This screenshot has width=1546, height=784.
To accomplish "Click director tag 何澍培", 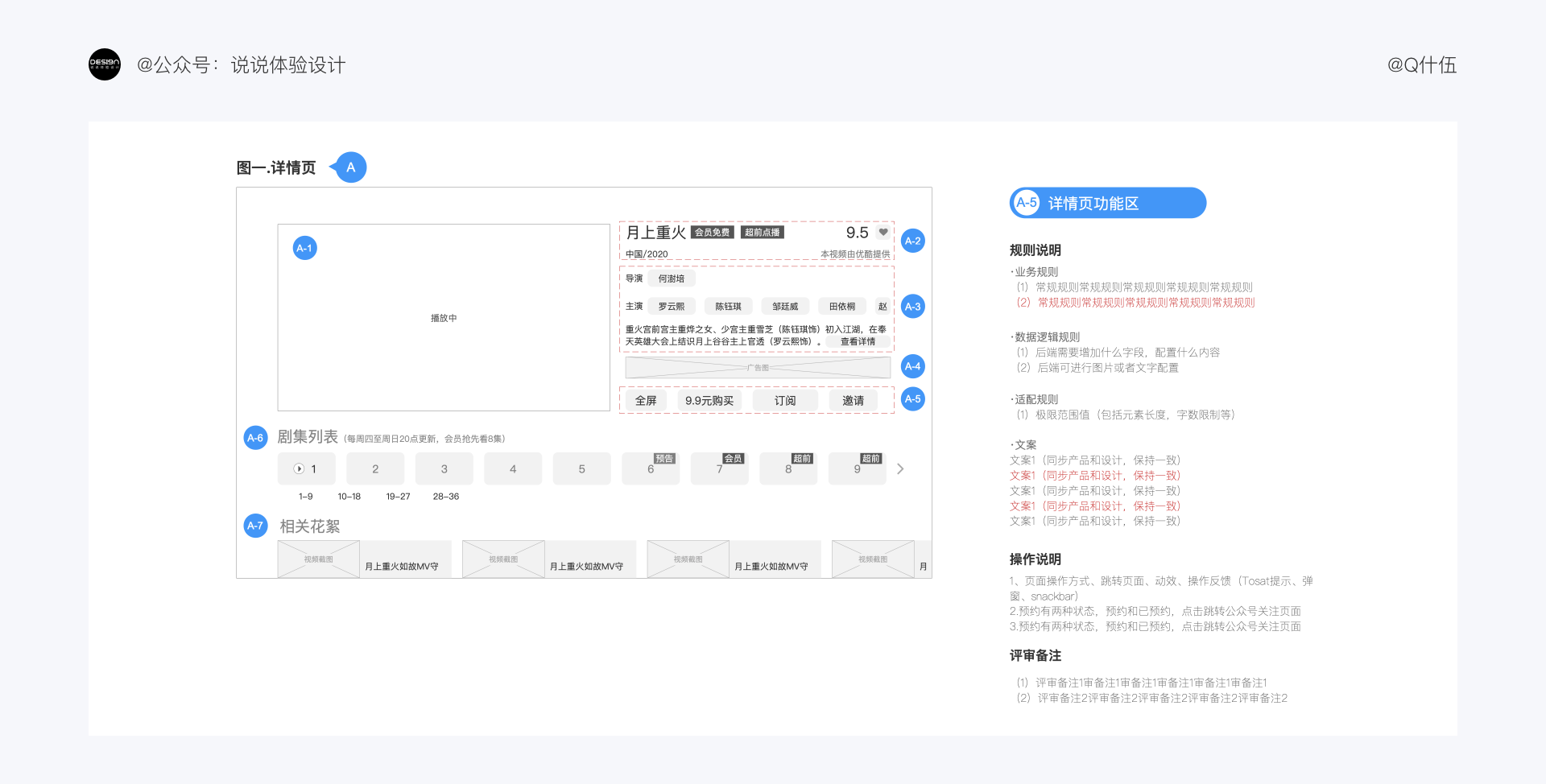I will tap(672, 279).
